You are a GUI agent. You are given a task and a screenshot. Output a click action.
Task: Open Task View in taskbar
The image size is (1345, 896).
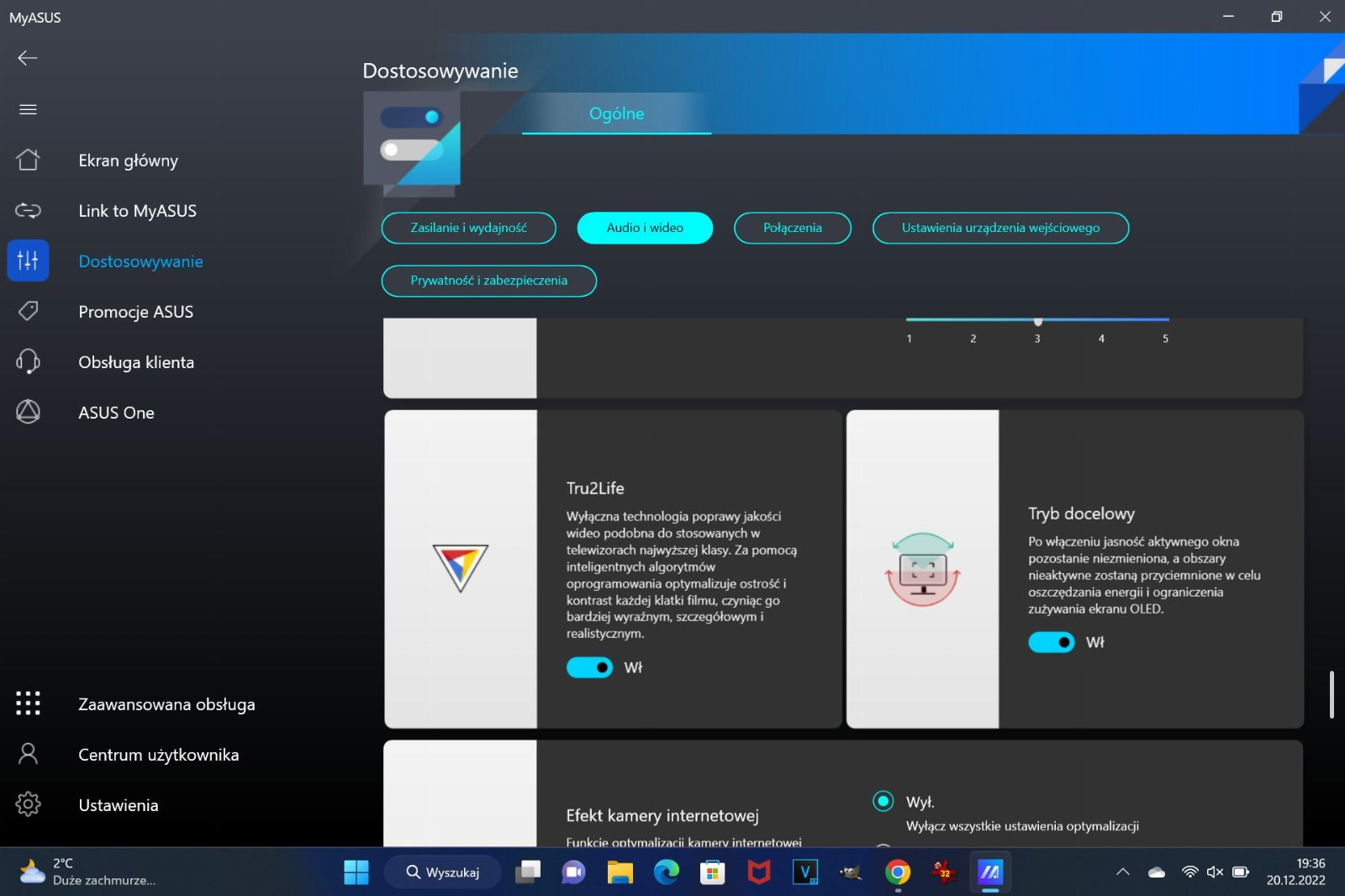tap(528, 872)
